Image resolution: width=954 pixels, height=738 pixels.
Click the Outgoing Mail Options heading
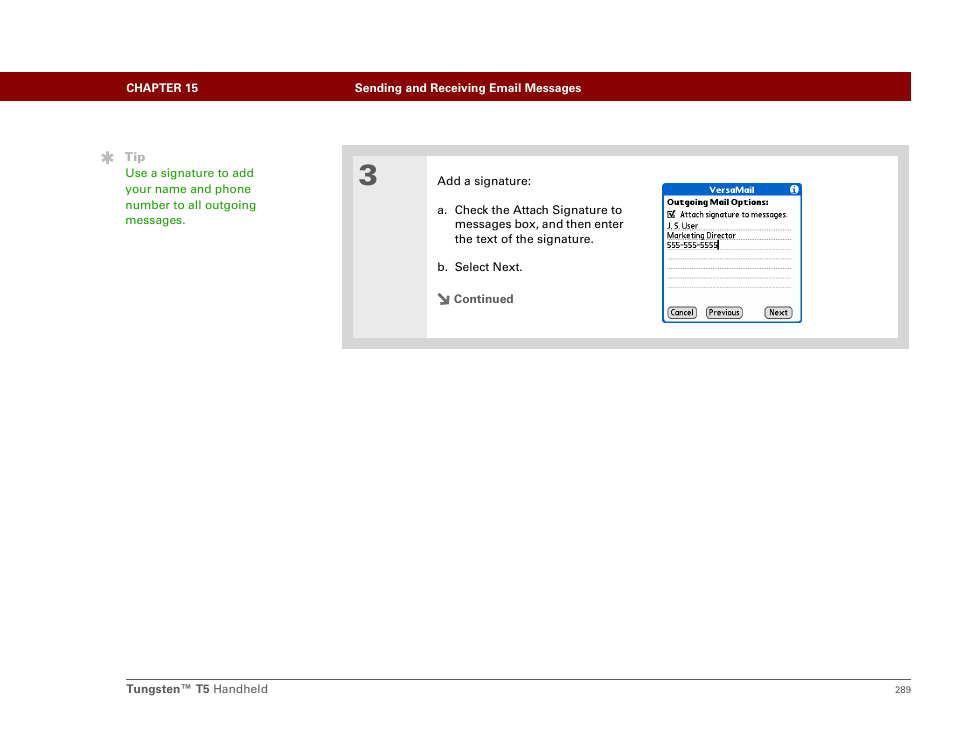(x=717, y=202)
